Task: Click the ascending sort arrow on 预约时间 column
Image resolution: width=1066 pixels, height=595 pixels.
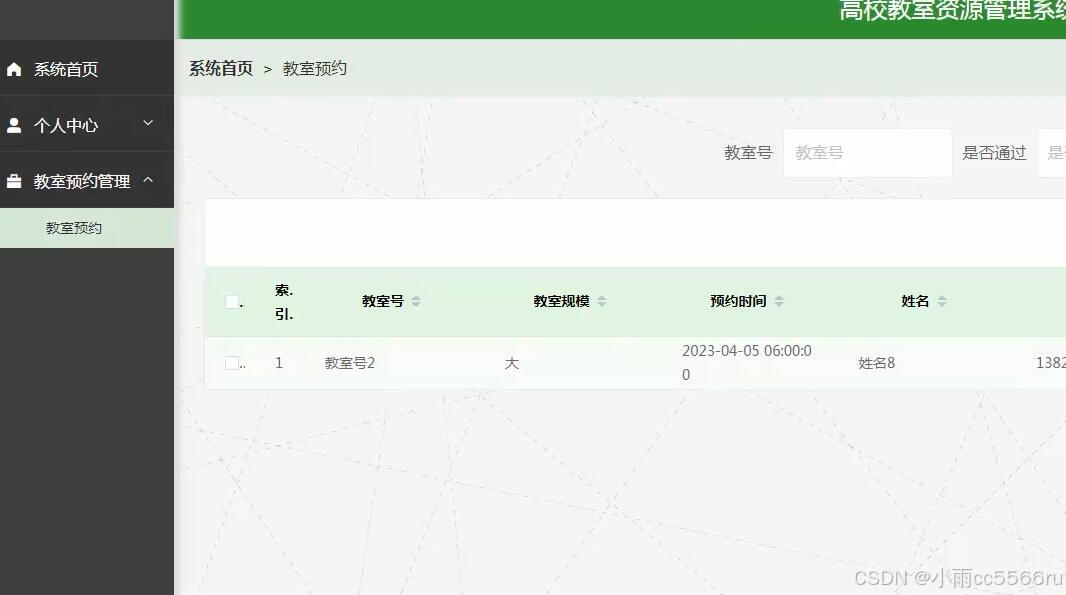Action: tap(778, 296)
